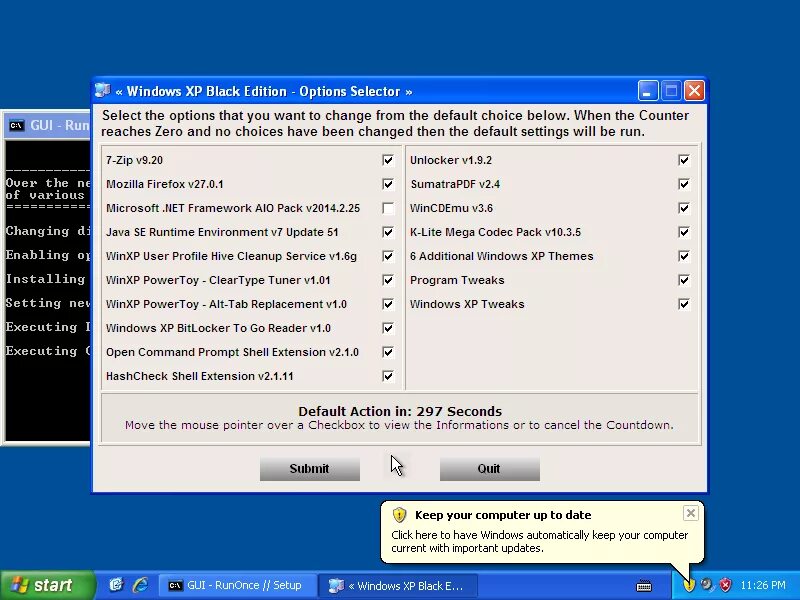Viewport: 800px width, 600px height.
Task: Enable Microsoft .NET Framework AIO Pack checkbox
Action: pos(388,208)
